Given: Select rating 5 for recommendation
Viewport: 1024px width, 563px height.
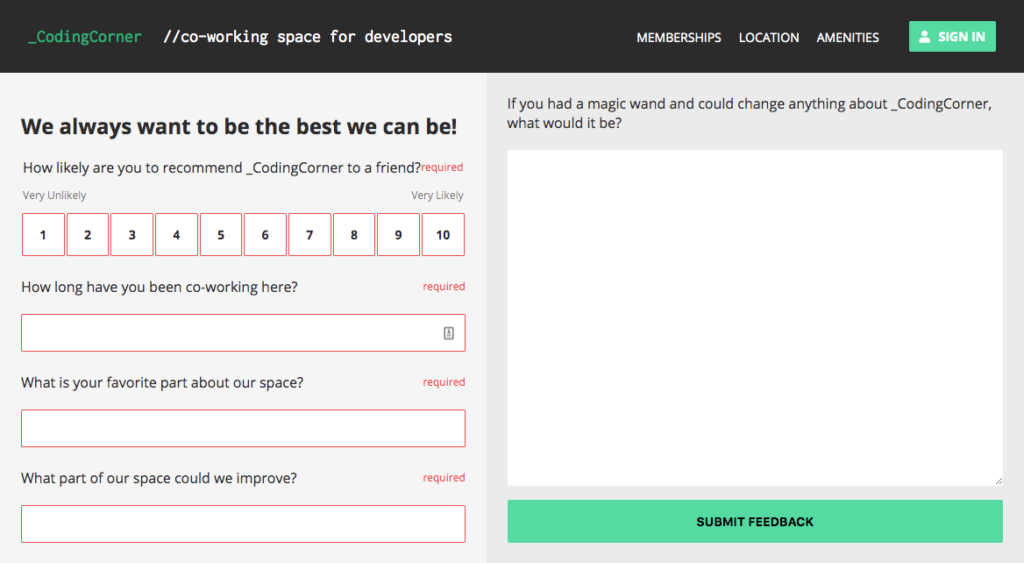Looking at the screenshot, I should [221, 234].
